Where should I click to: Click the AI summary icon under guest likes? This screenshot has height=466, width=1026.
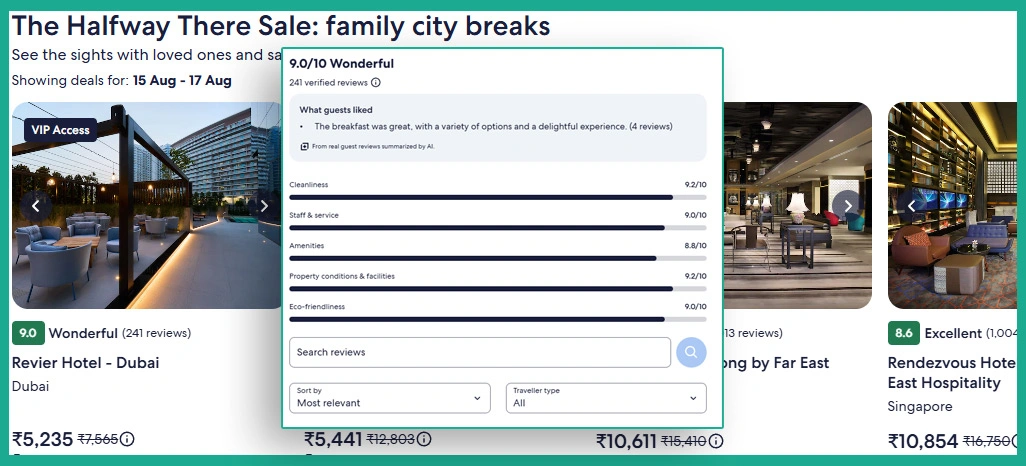click(x=304, y=147)
